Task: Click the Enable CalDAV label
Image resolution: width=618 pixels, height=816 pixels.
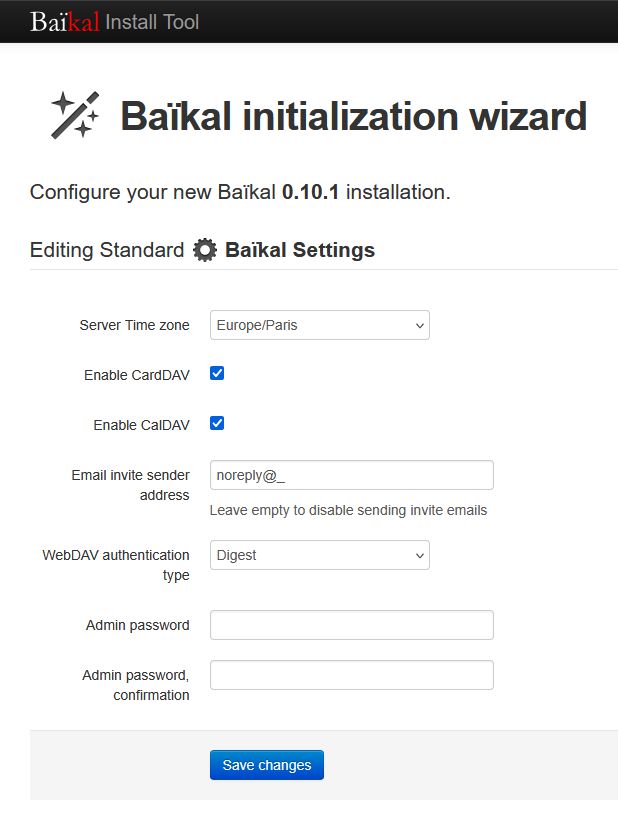Action: tap(141, 425)
